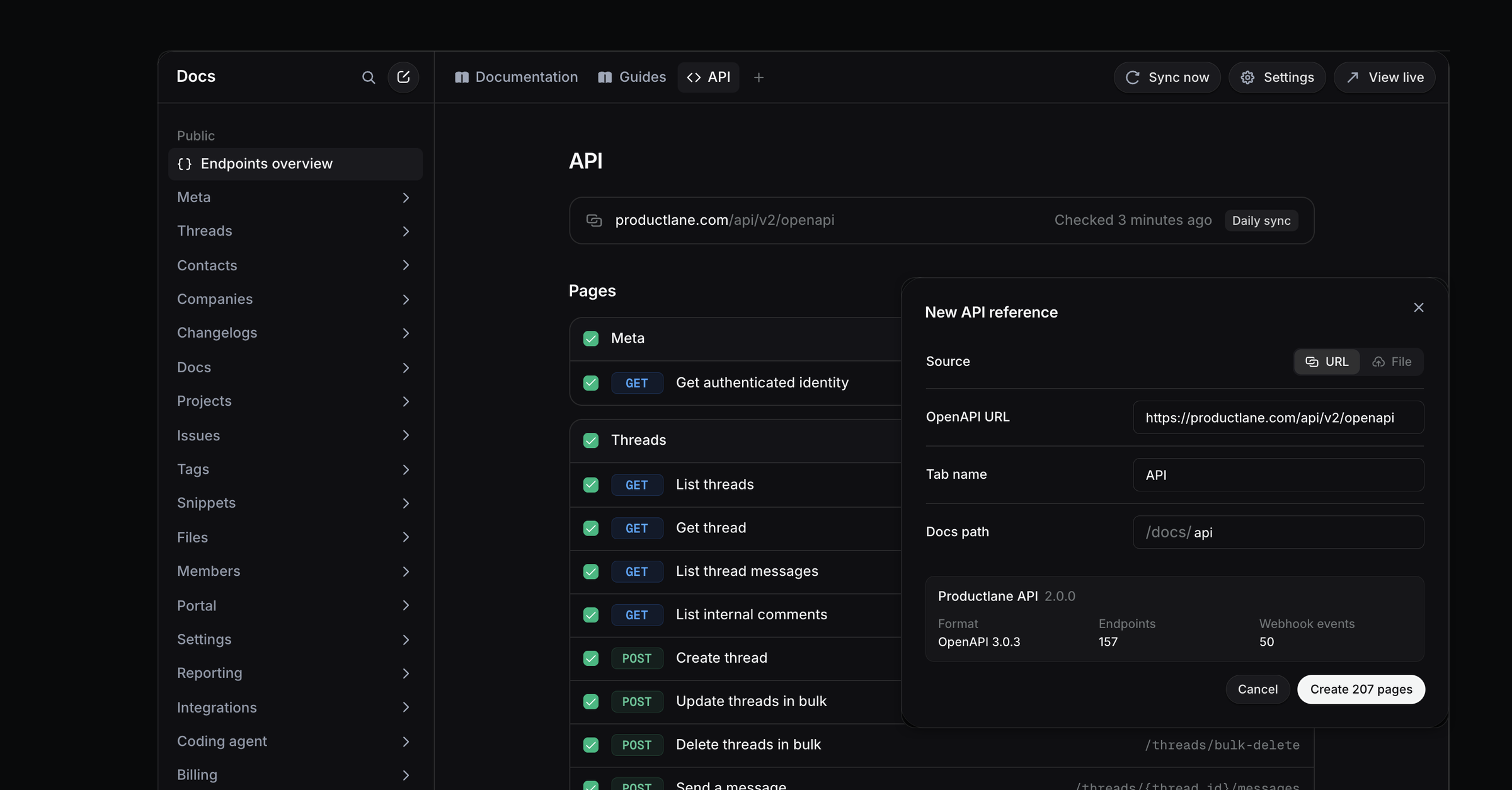Select the API tab
Viewport: 1512px width, 790px height.
pyautogui.click(x=708, y=77)
